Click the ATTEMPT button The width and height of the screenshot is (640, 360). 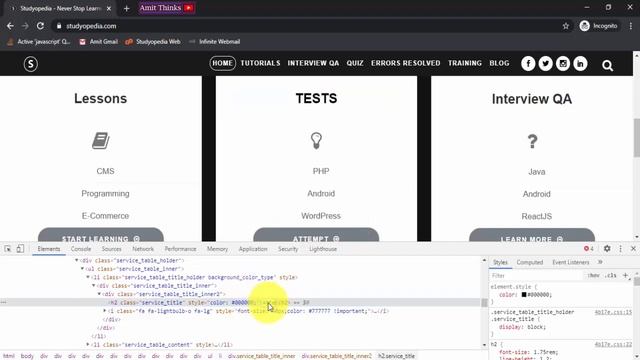point(316,235)
